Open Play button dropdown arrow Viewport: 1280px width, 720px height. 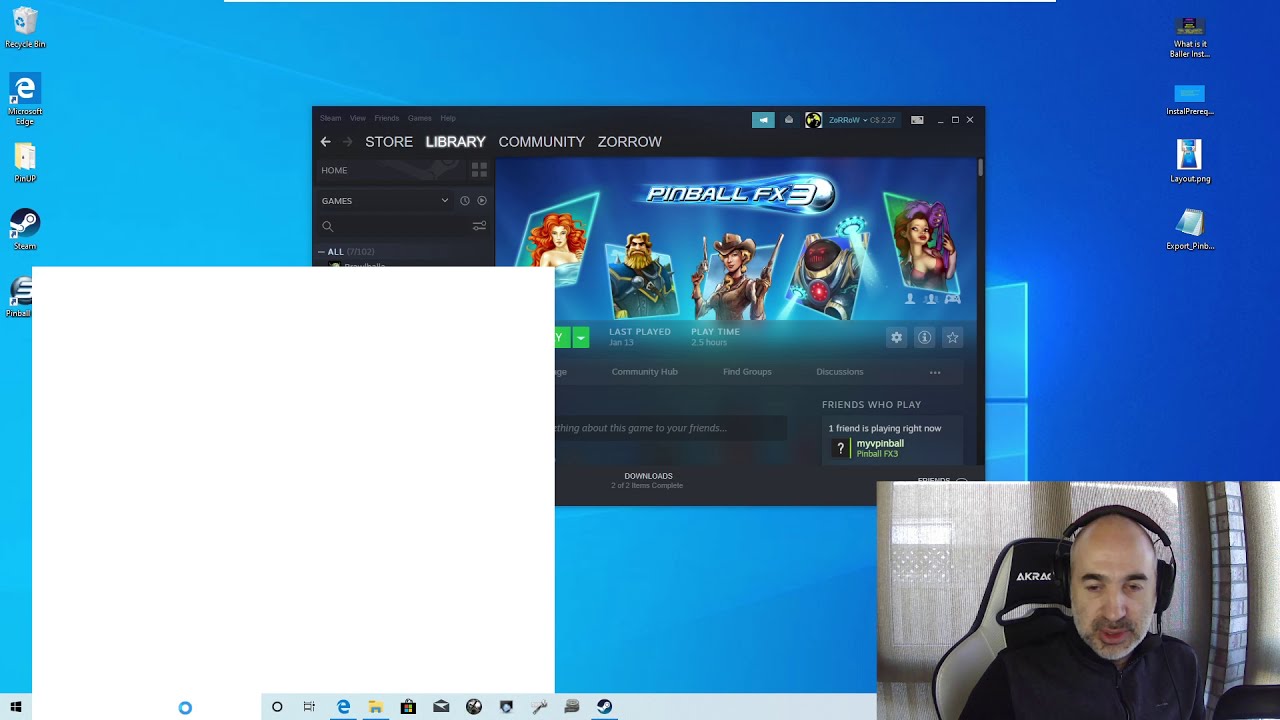pyautogui.click(x=580, y=338)
